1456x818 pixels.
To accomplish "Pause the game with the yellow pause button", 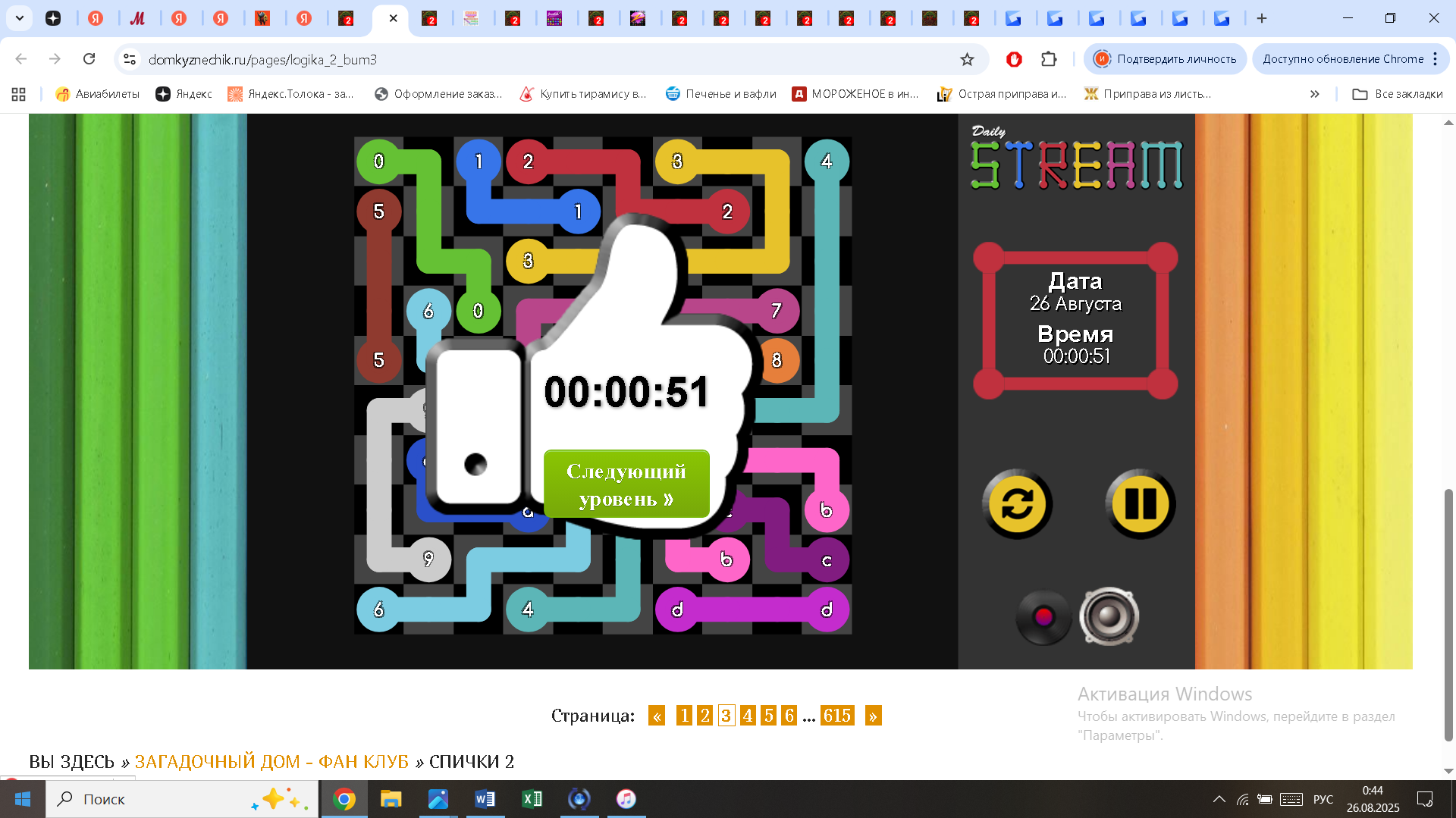I will (x=1140, y=504).
